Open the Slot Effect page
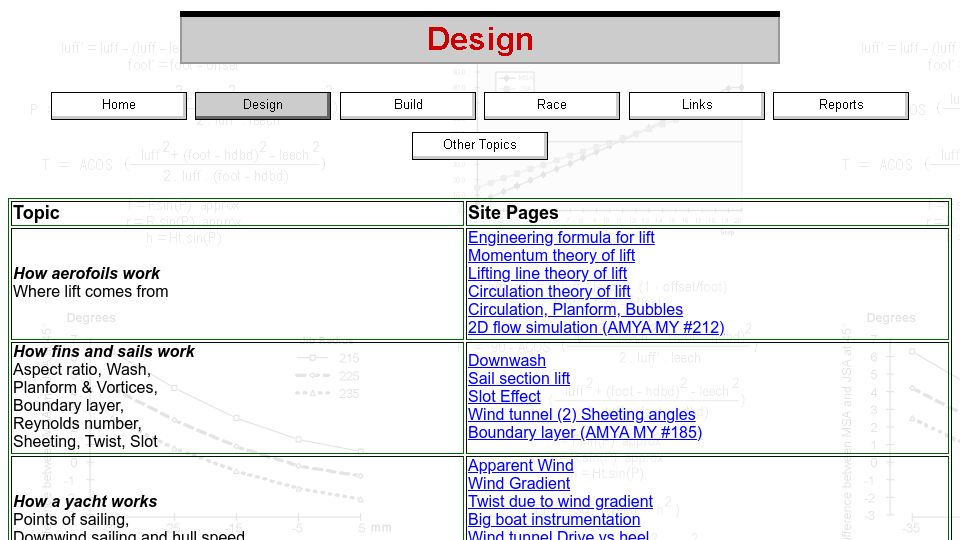This screenshot has height=540, width=960. click(504, 397)
